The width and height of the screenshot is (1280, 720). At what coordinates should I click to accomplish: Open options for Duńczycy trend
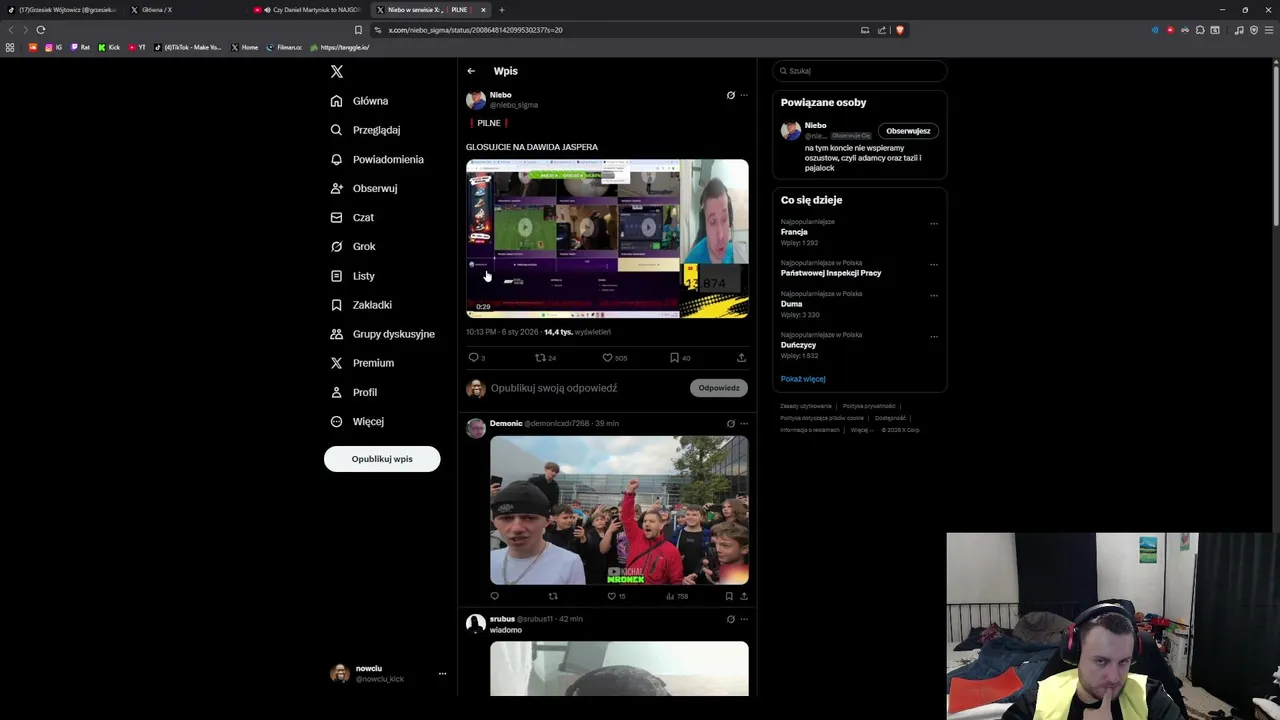coord(933,337)
